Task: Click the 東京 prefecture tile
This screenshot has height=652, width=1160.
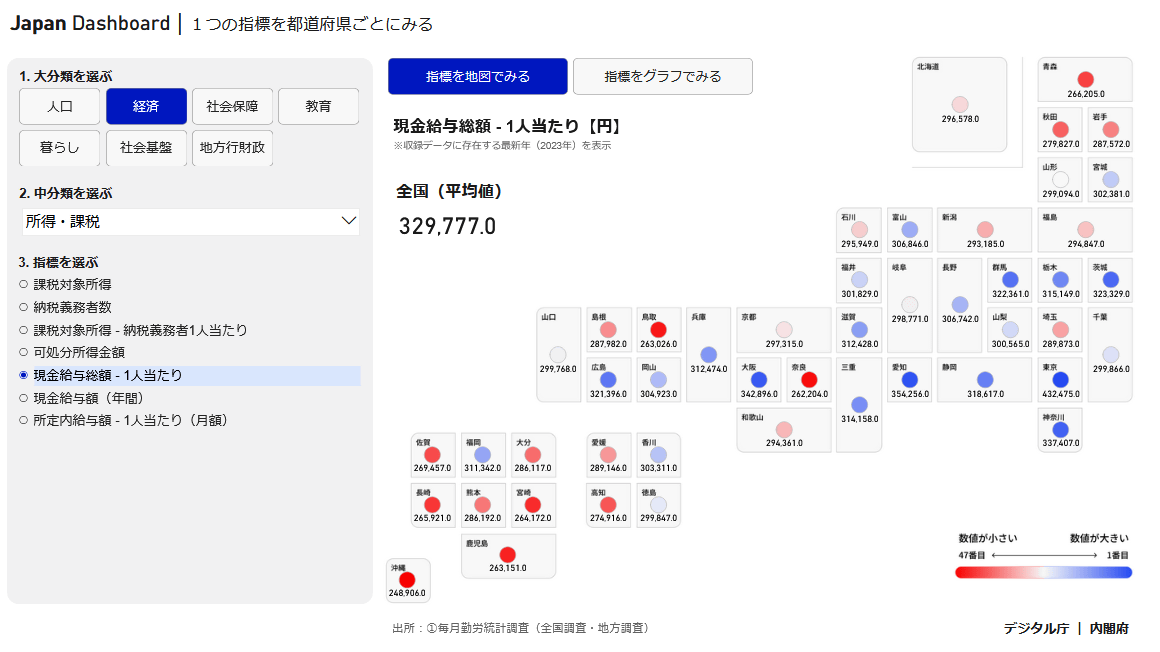Action: (1060, 380)
